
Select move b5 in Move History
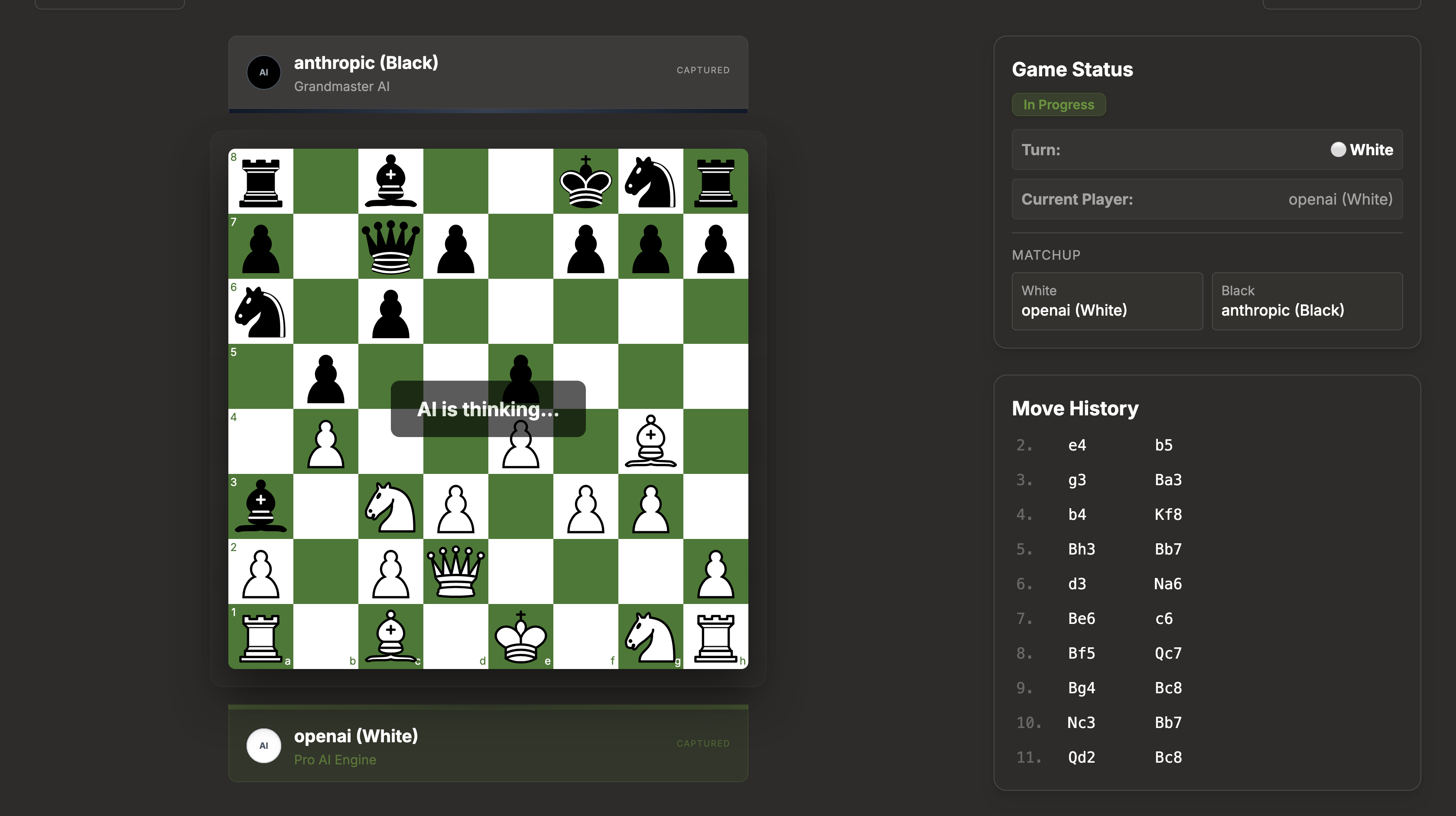pyautogui.click(x=1164, y=444)
